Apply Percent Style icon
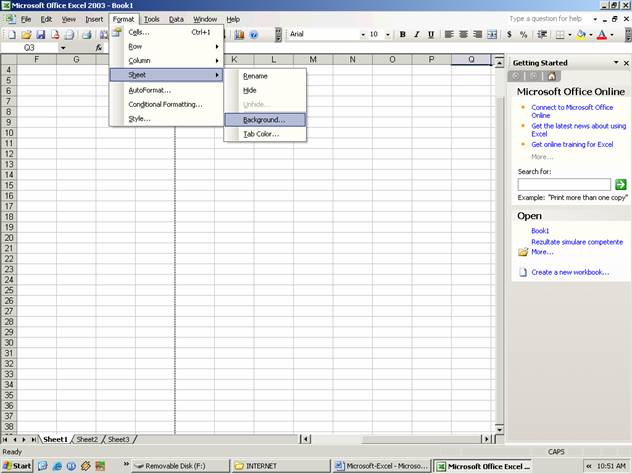Viewport: 632px width, 474px height. click(524, 35)
